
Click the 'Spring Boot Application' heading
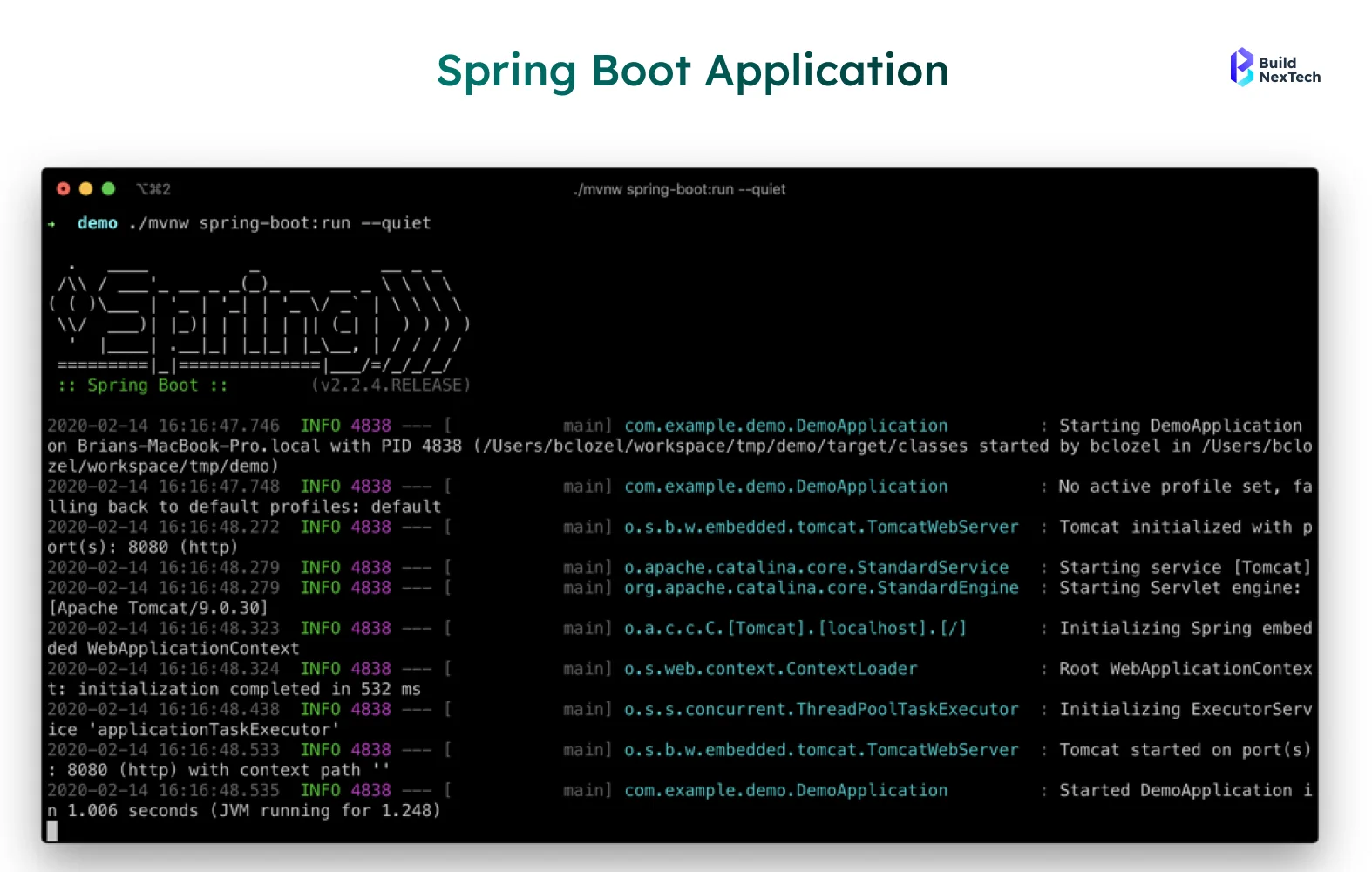[693, 71]
